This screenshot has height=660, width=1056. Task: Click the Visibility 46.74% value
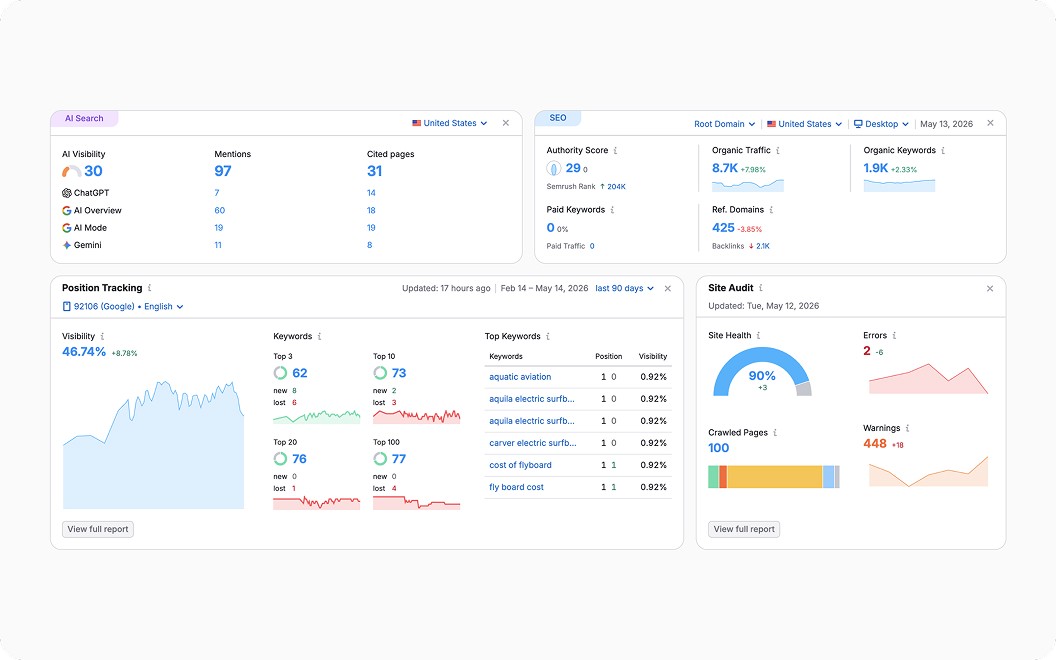click(84, 352)
